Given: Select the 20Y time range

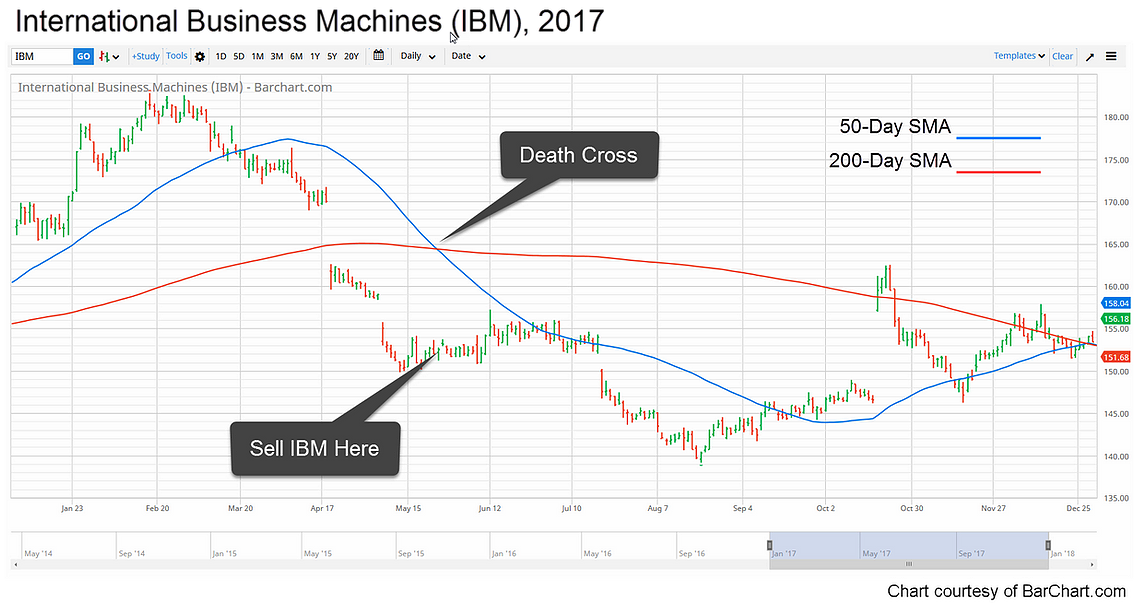Looking at the screenshot, I should pos(351,56).
